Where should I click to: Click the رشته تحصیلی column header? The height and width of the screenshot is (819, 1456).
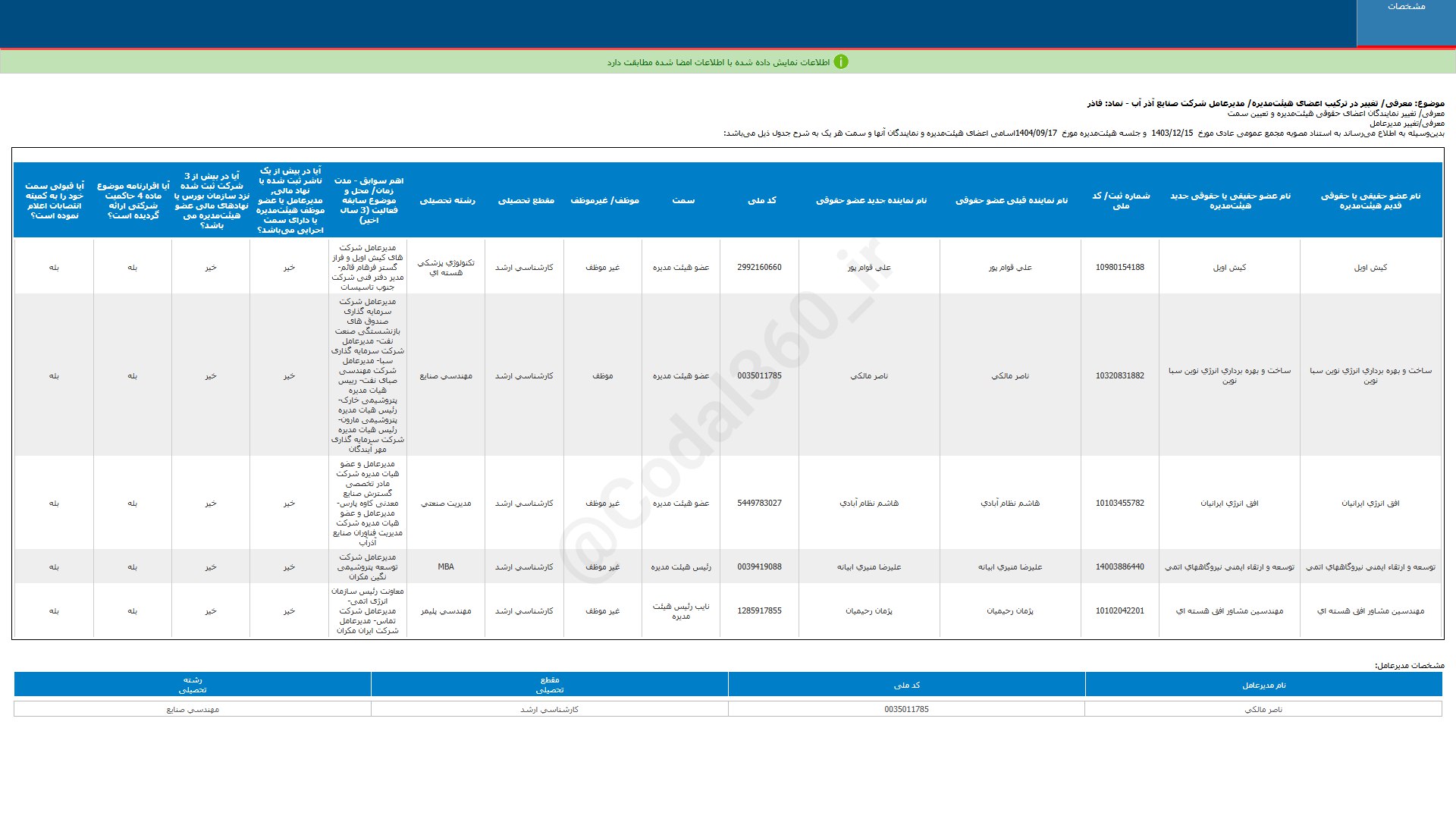447,200
